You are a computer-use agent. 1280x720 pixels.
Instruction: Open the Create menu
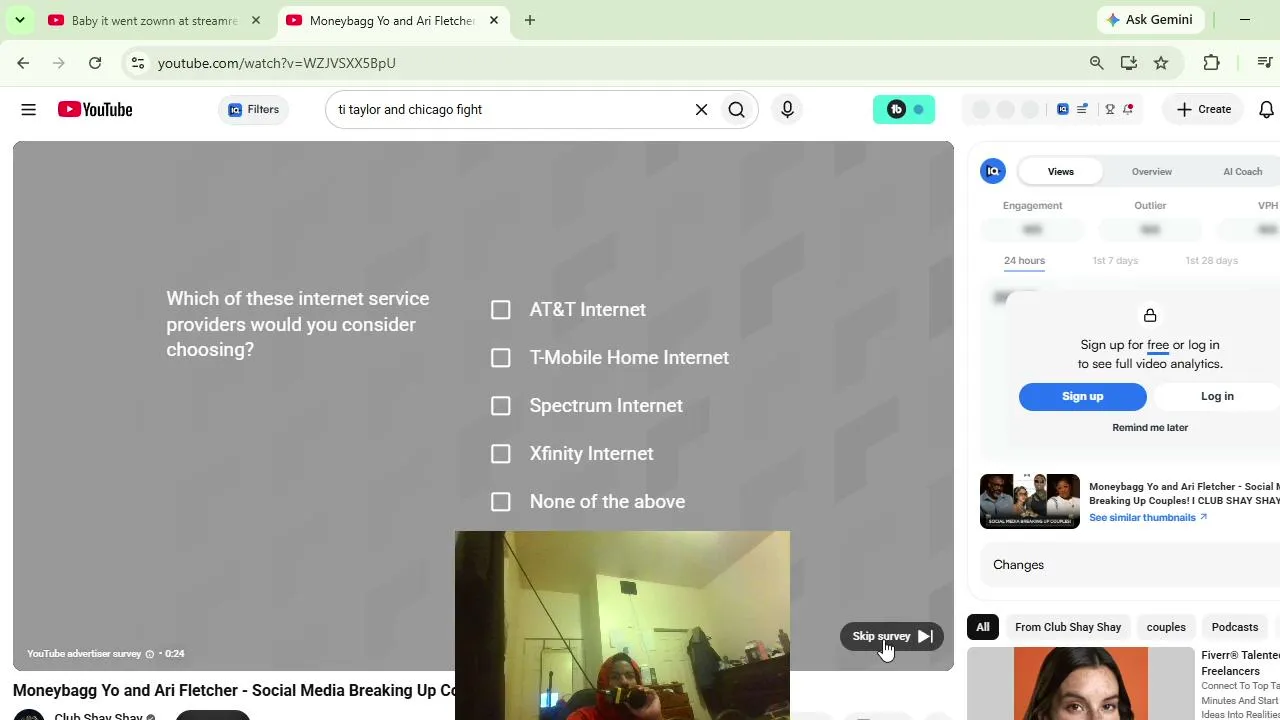point(1204,110)
